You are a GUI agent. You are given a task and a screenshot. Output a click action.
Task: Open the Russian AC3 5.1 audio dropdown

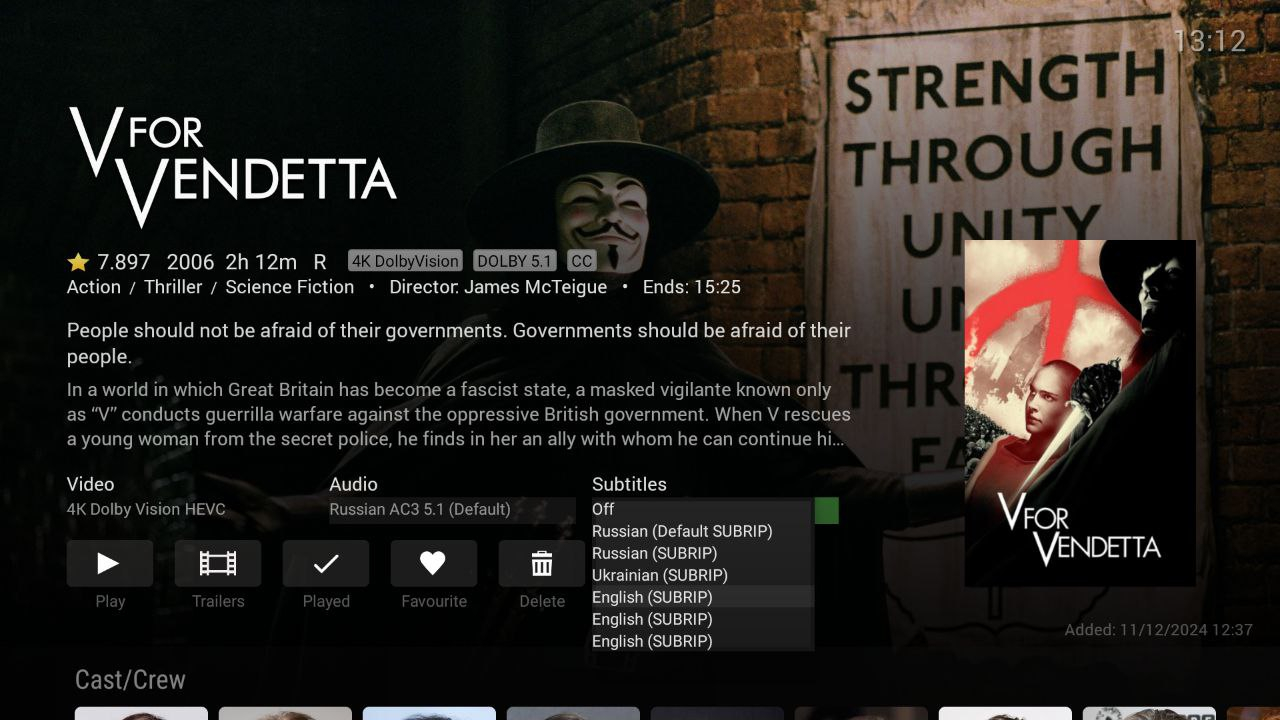pyautogui.click(x=452, y=510)
